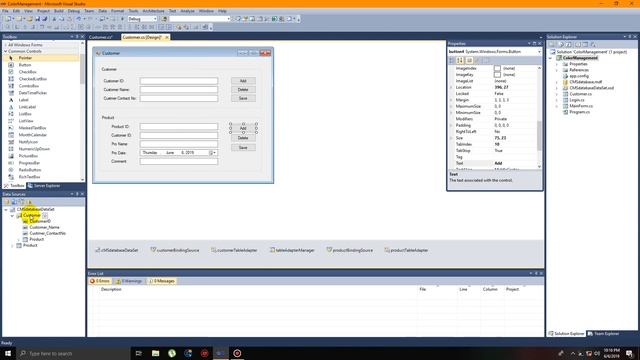The image size is (640, 360).
Task: Click the Customer section Delete button
Action: point(243,89)
